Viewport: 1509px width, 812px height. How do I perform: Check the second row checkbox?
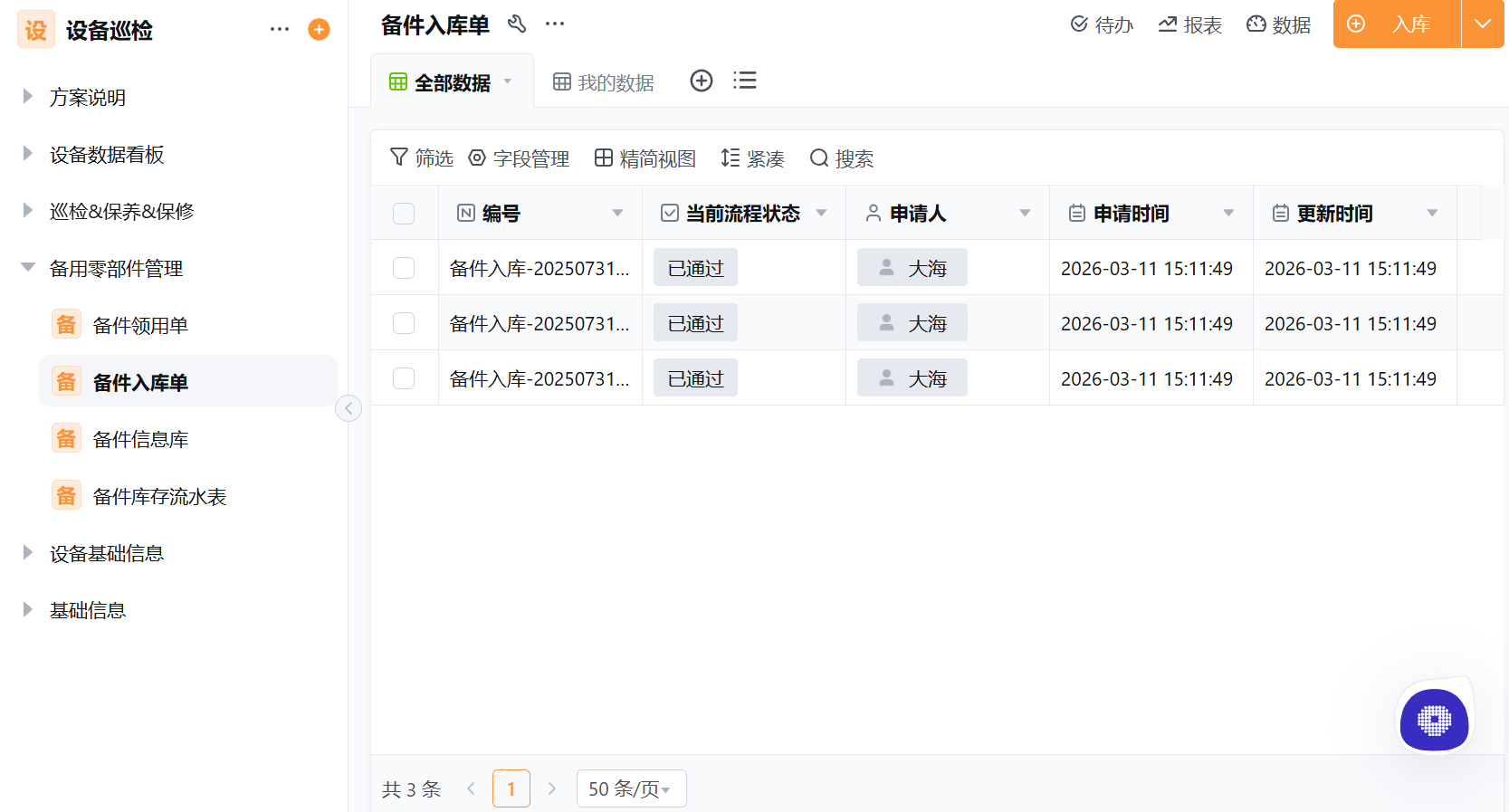tap(404, 323)
